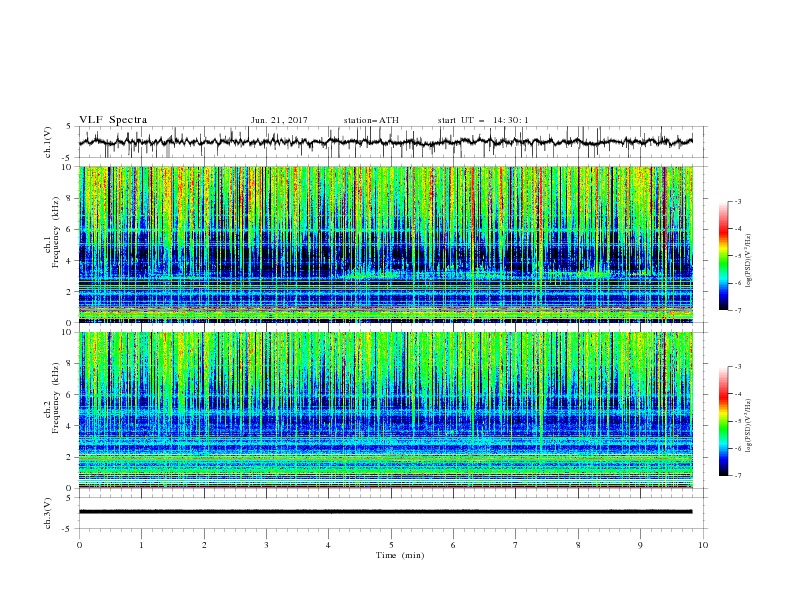
Task: Click the "9" tick on time axis
Action: [640, 545]
